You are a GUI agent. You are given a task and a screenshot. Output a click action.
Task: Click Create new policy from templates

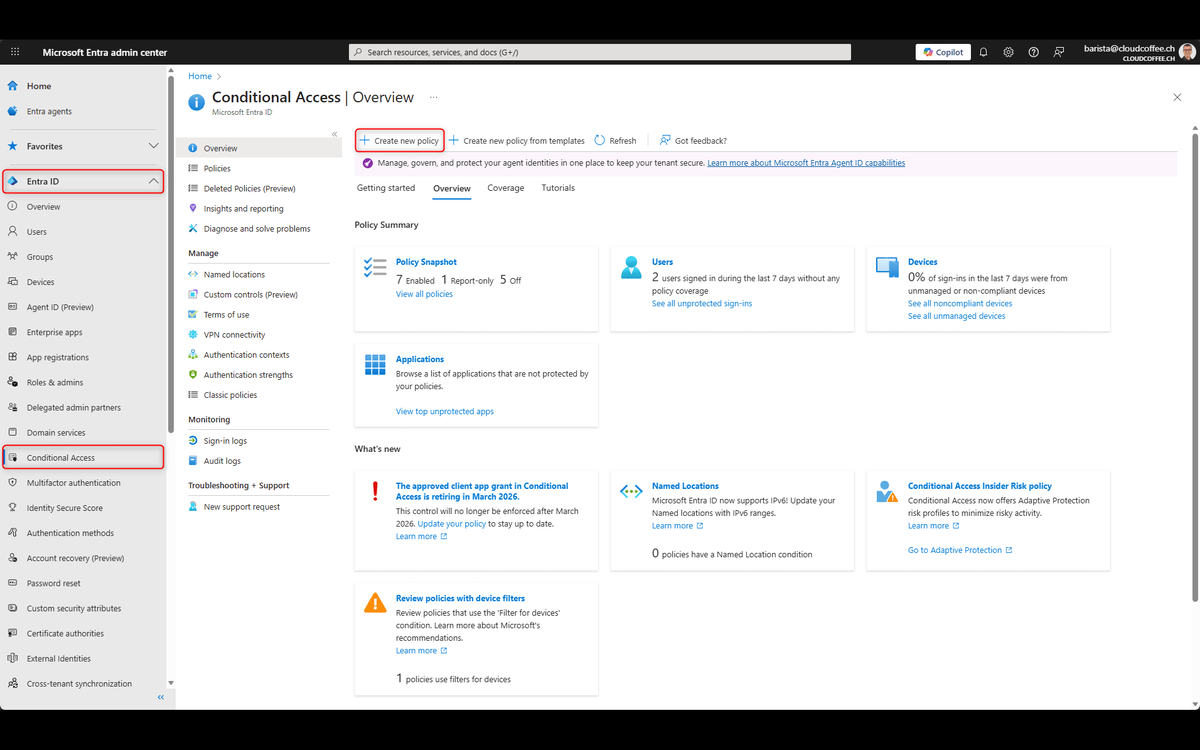[517, 141]
